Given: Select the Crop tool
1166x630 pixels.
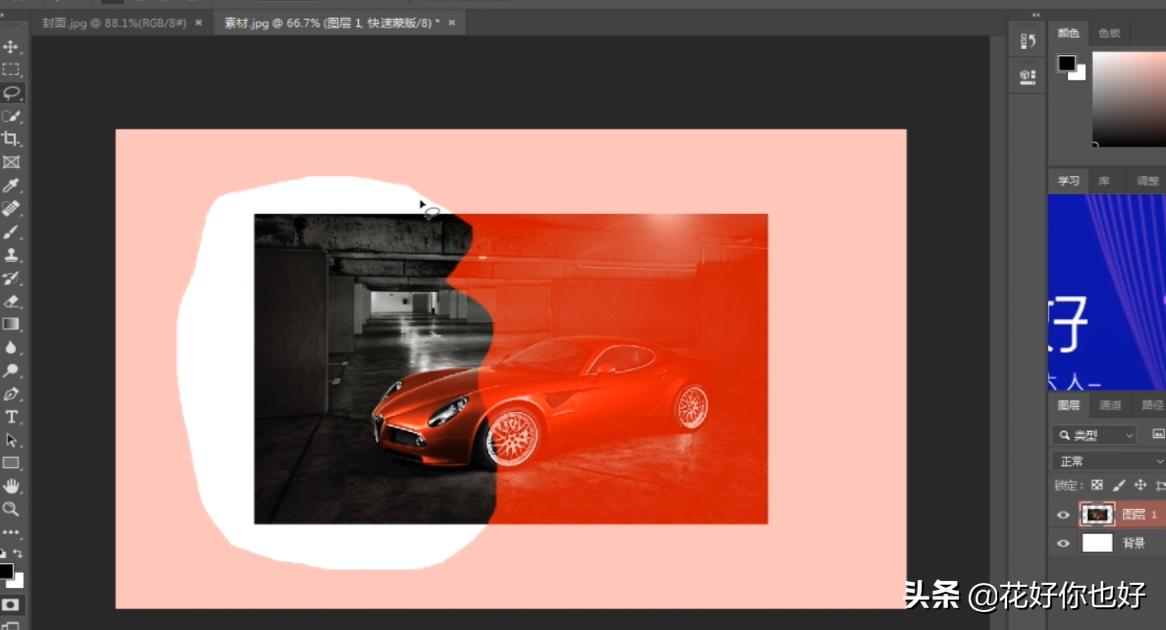Looking at the screenshot, I should click(x=10, y=139).
